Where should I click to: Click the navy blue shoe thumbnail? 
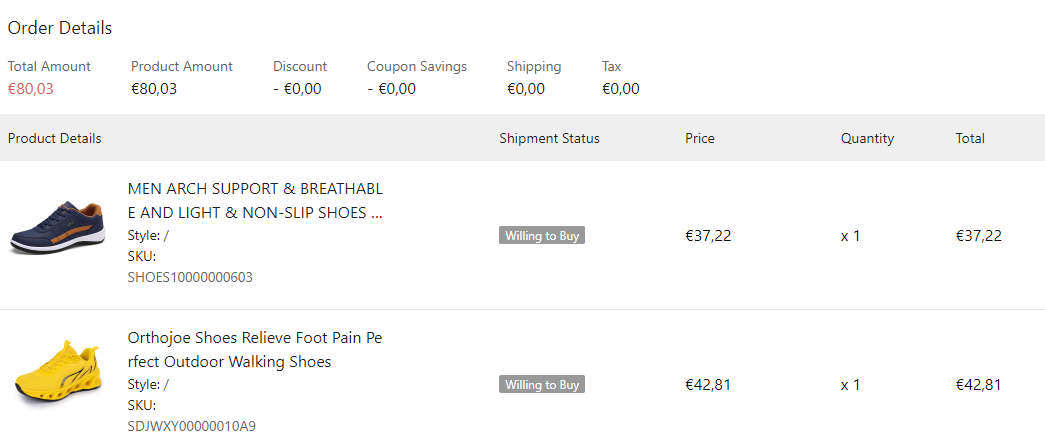coord(58,226)
